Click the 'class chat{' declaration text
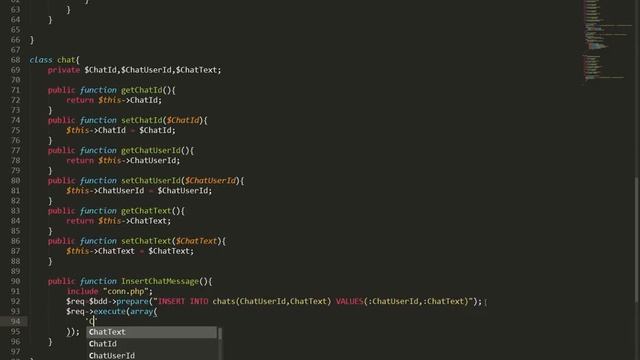 coord(54,60)
